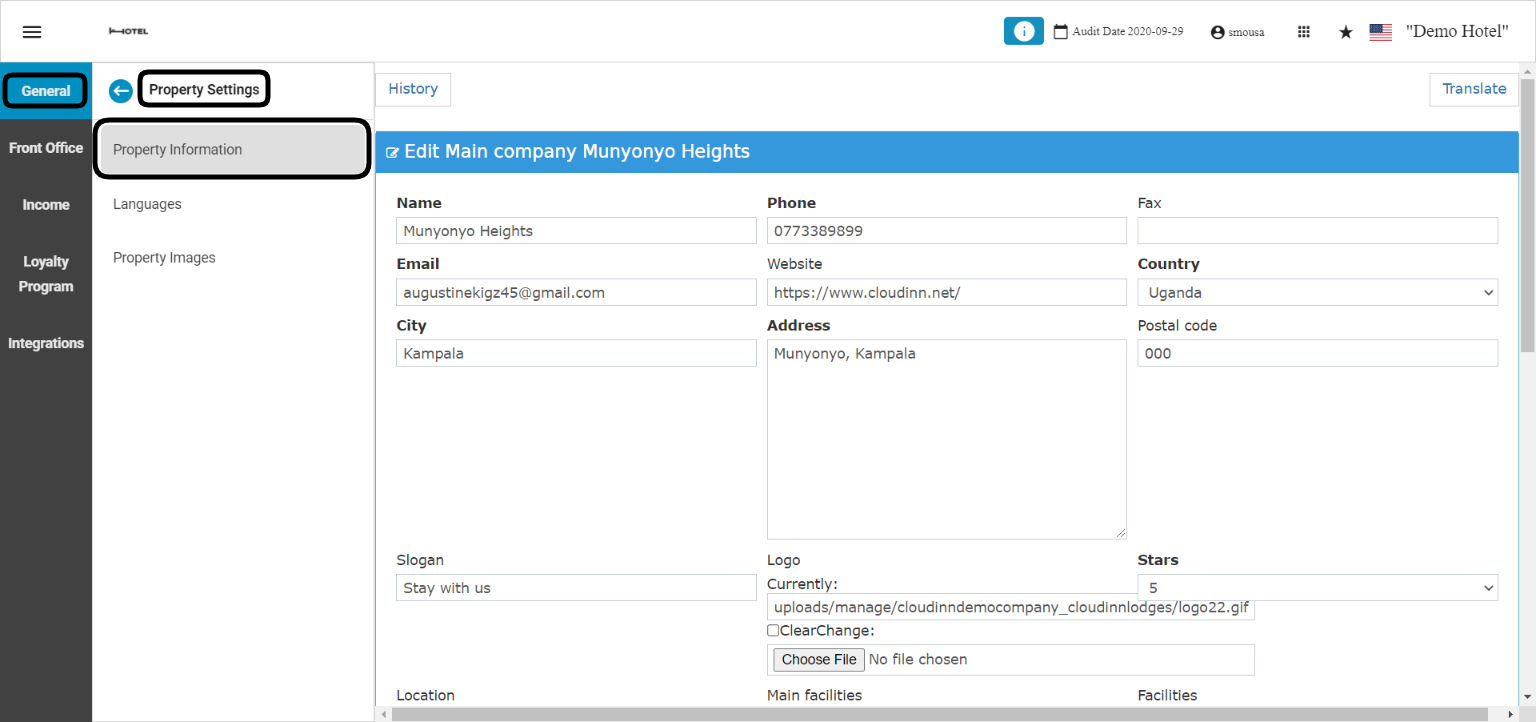Click the Email input field
The width and height of the screenshot is (1536, 722).
[x=576, y=292]
